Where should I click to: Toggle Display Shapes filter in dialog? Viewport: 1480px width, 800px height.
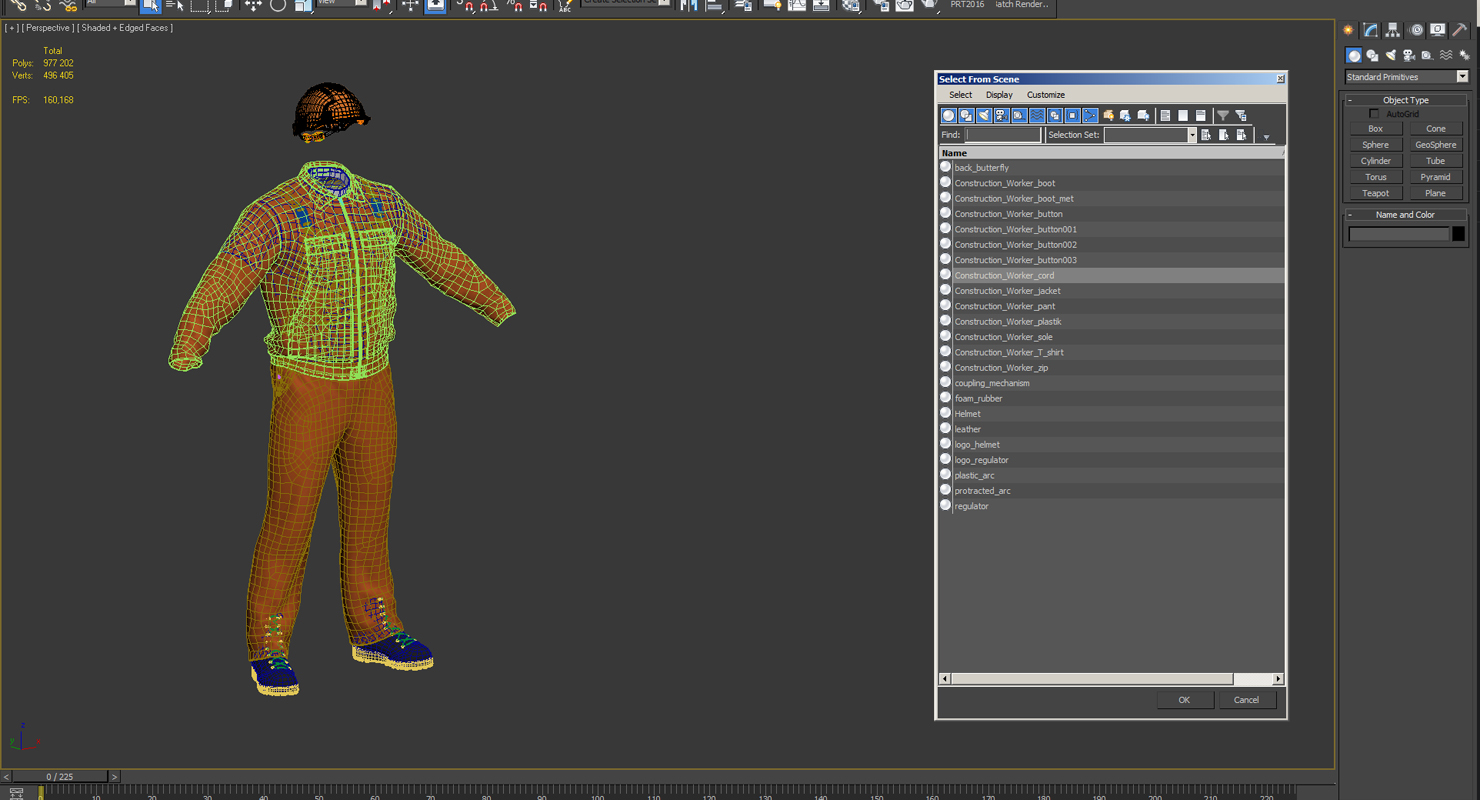click(x=966, y=116)
